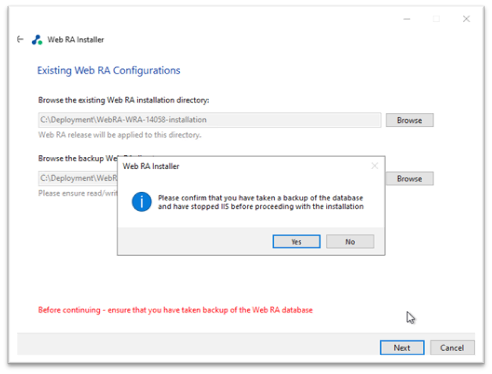
Task: Focus the existing installation path field
Action: pyautogui.click(x=210, y=120)
